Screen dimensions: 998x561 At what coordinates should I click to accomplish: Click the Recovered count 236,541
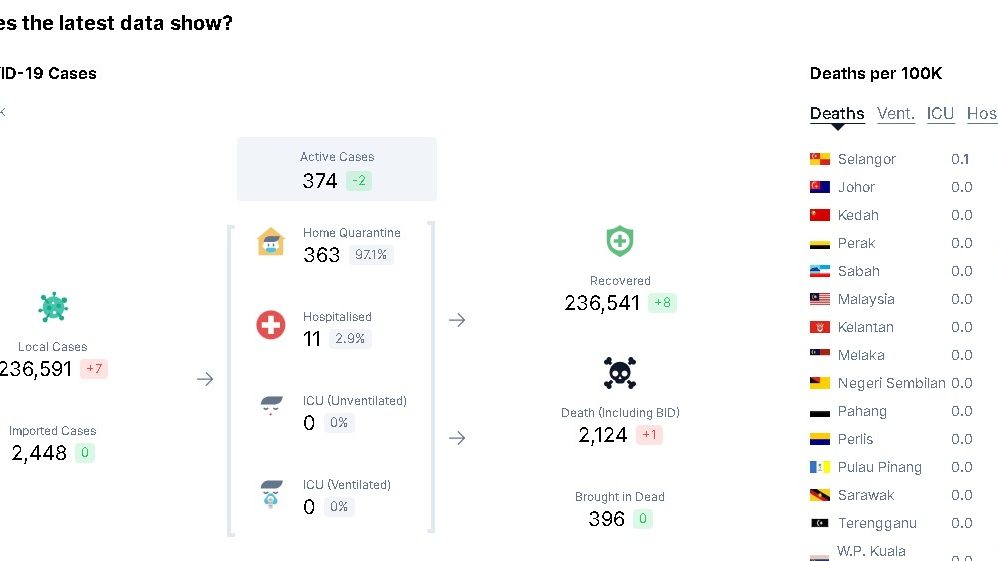coord(602,303)
